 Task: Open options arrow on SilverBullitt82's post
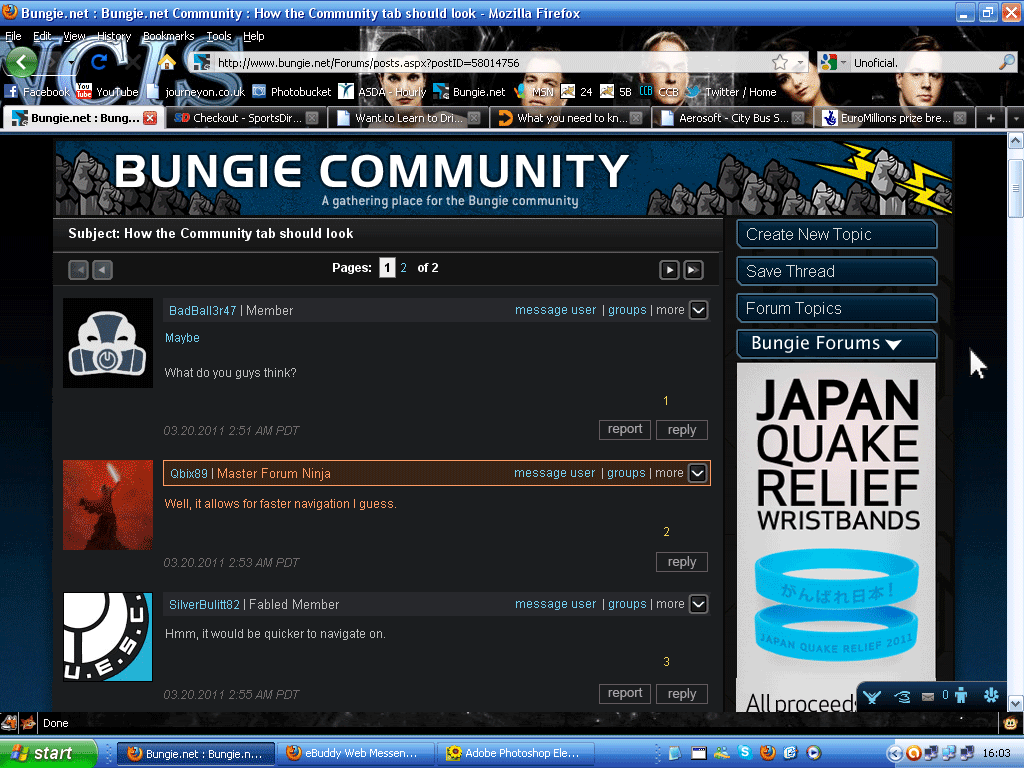[x=699, y=604]
